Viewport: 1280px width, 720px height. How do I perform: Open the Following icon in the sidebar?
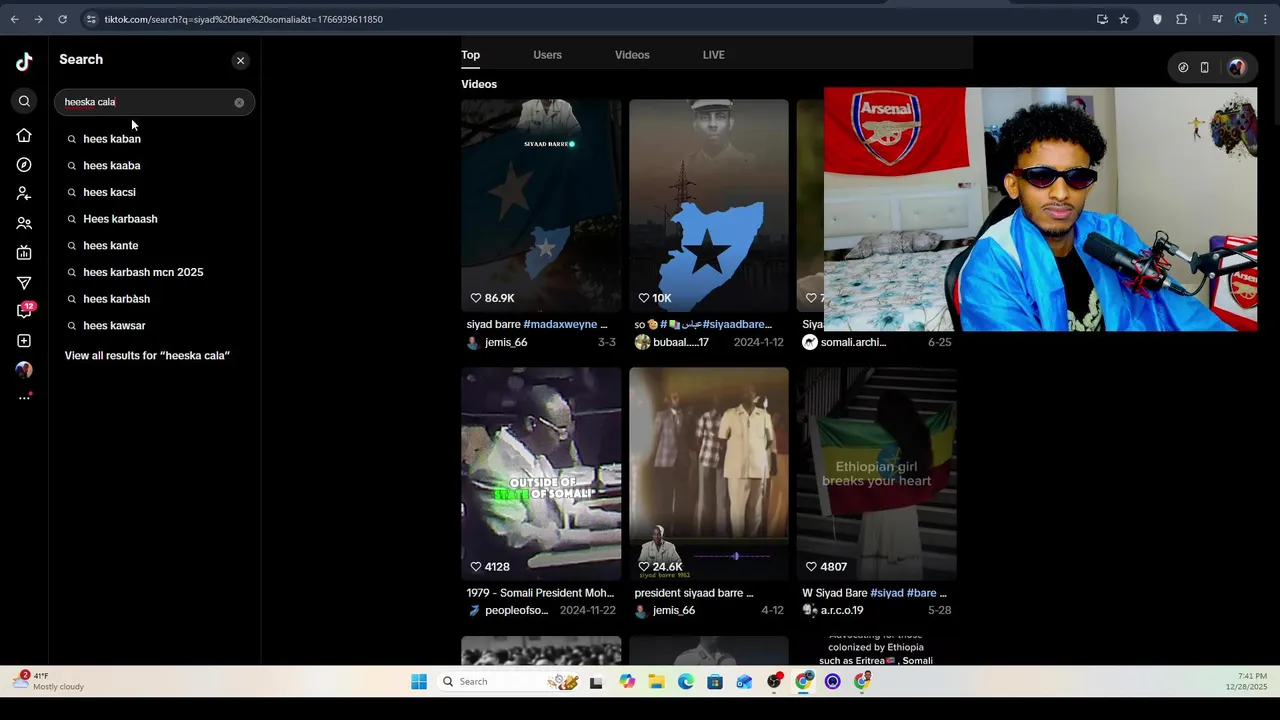[x=24, y=193]
